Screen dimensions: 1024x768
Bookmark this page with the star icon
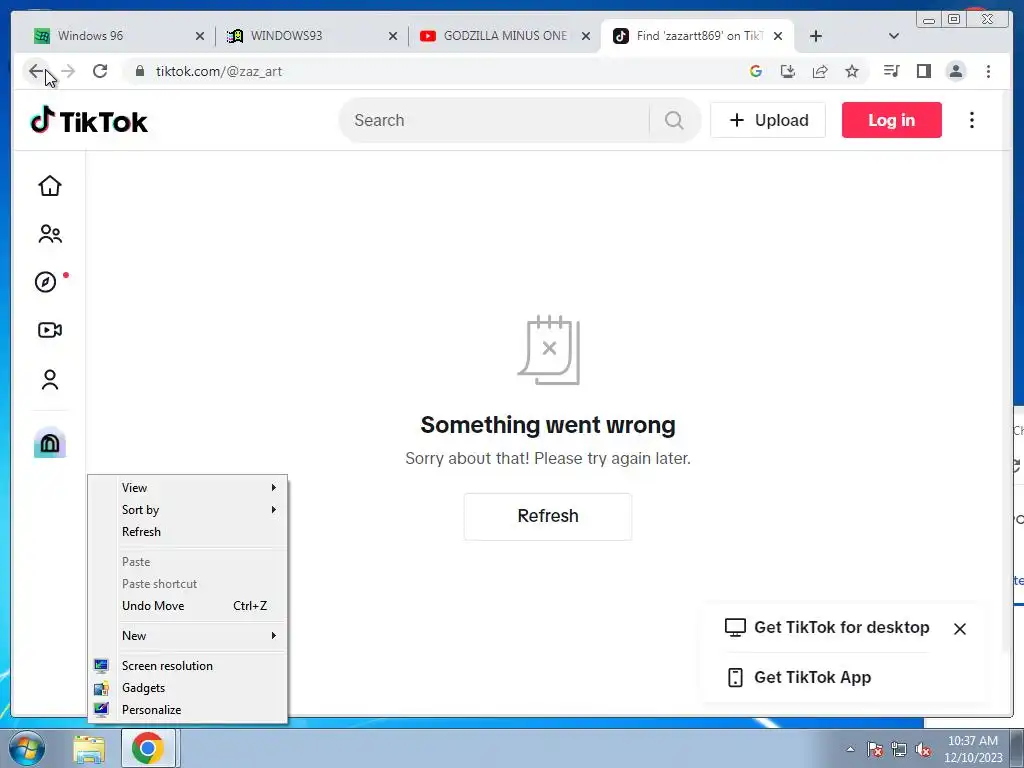click(852, 71)
